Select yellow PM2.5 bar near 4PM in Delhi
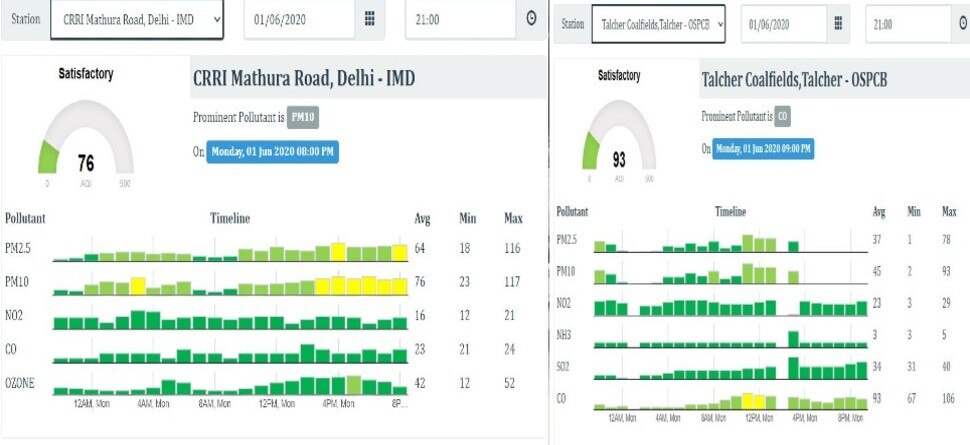 (x=338, y=252)
